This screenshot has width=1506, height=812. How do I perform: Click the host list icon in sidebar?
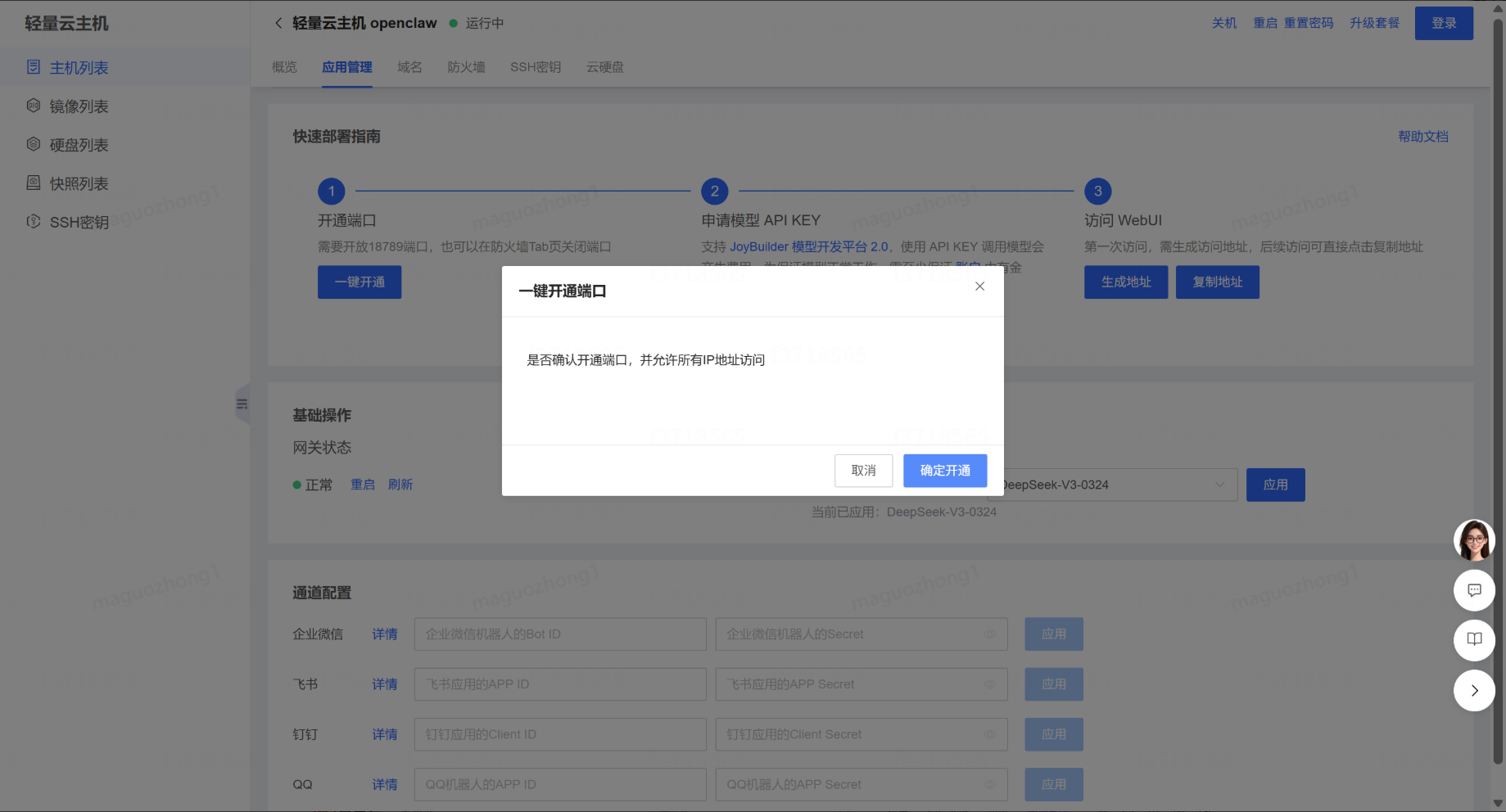tap(34, 67)
